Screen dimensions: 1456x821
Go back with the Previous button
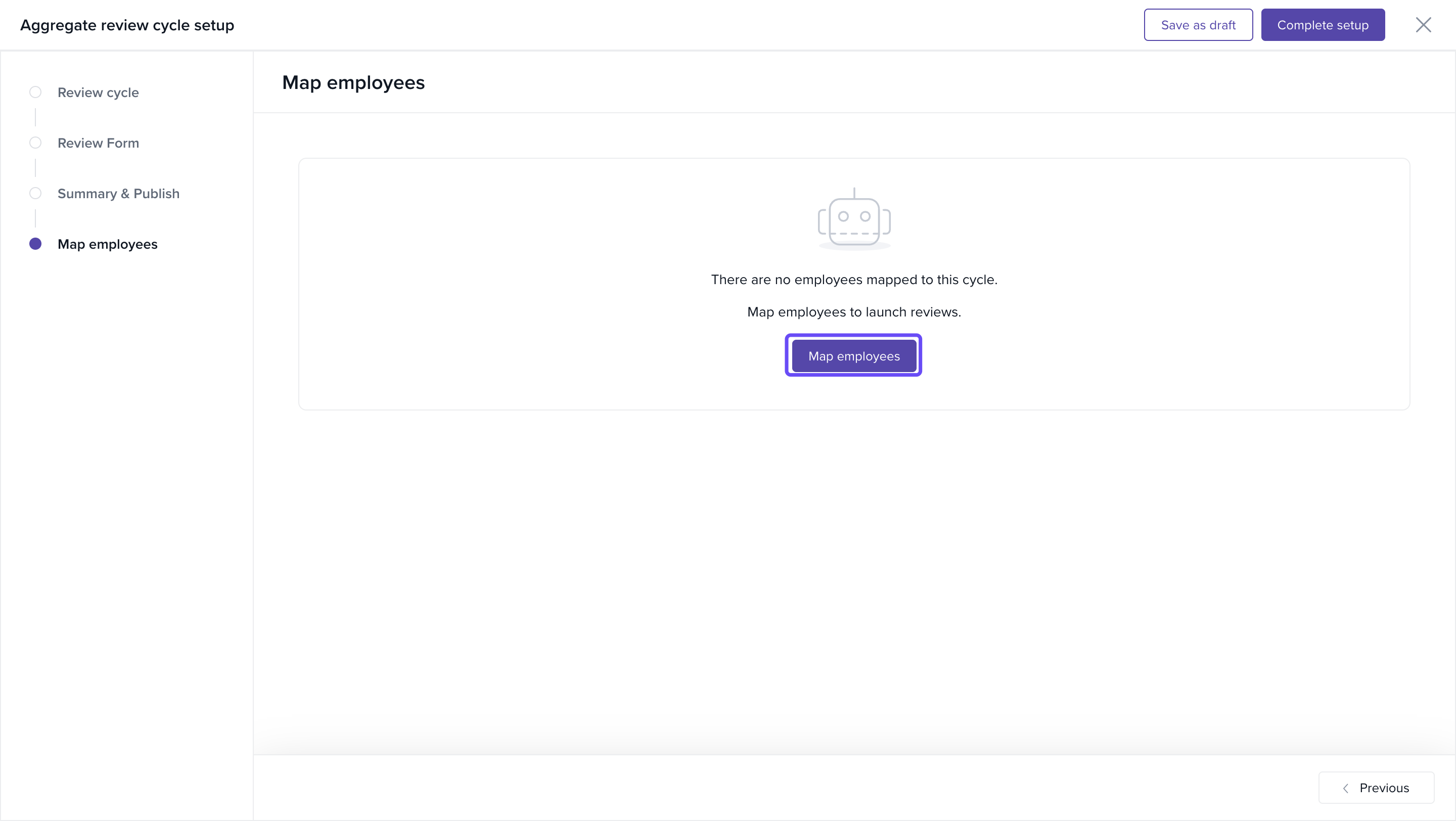coord(1376,788)
